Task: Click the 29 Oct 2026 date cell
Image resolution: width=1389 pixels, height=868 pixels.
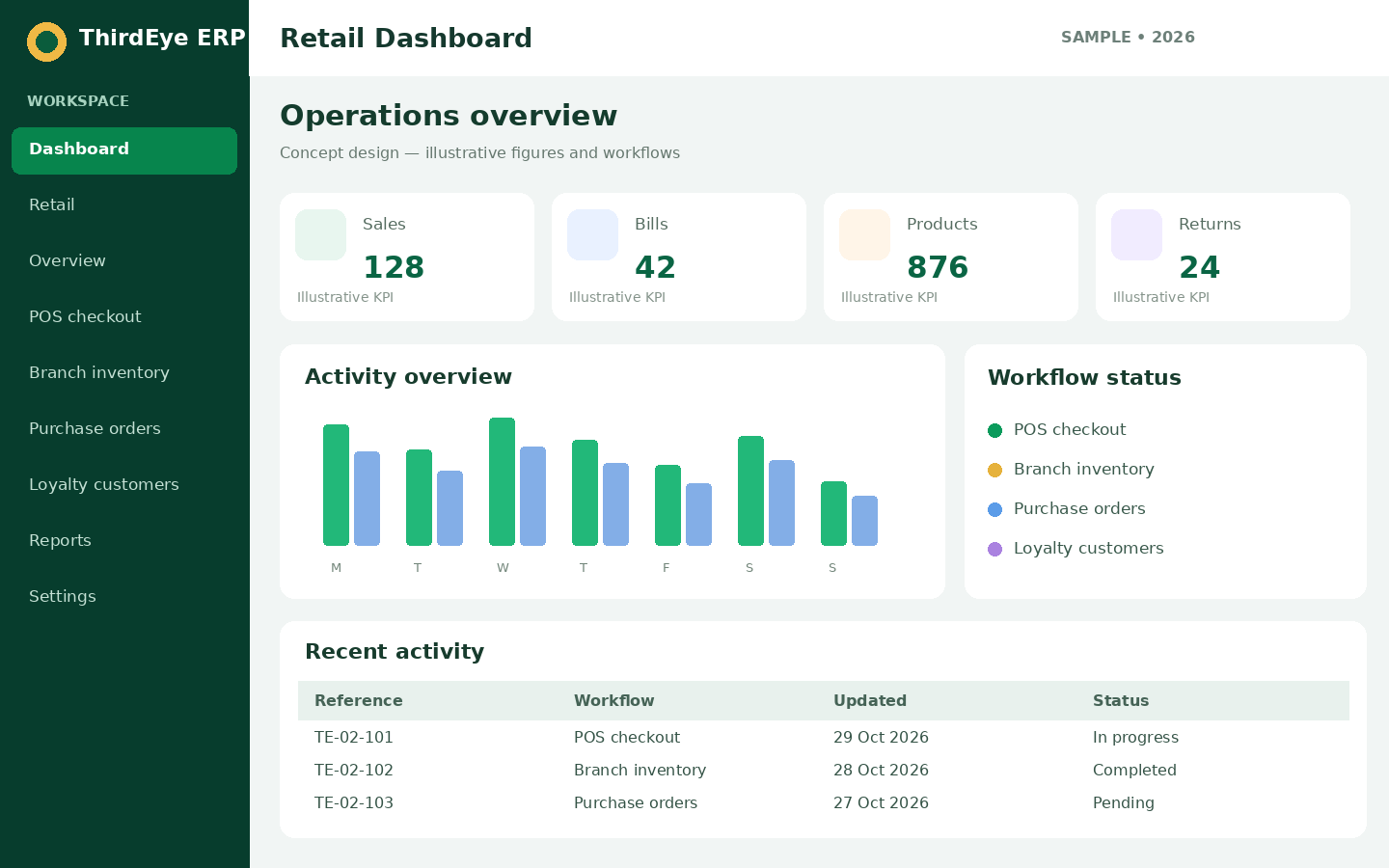Action: [x=881, y=737]
